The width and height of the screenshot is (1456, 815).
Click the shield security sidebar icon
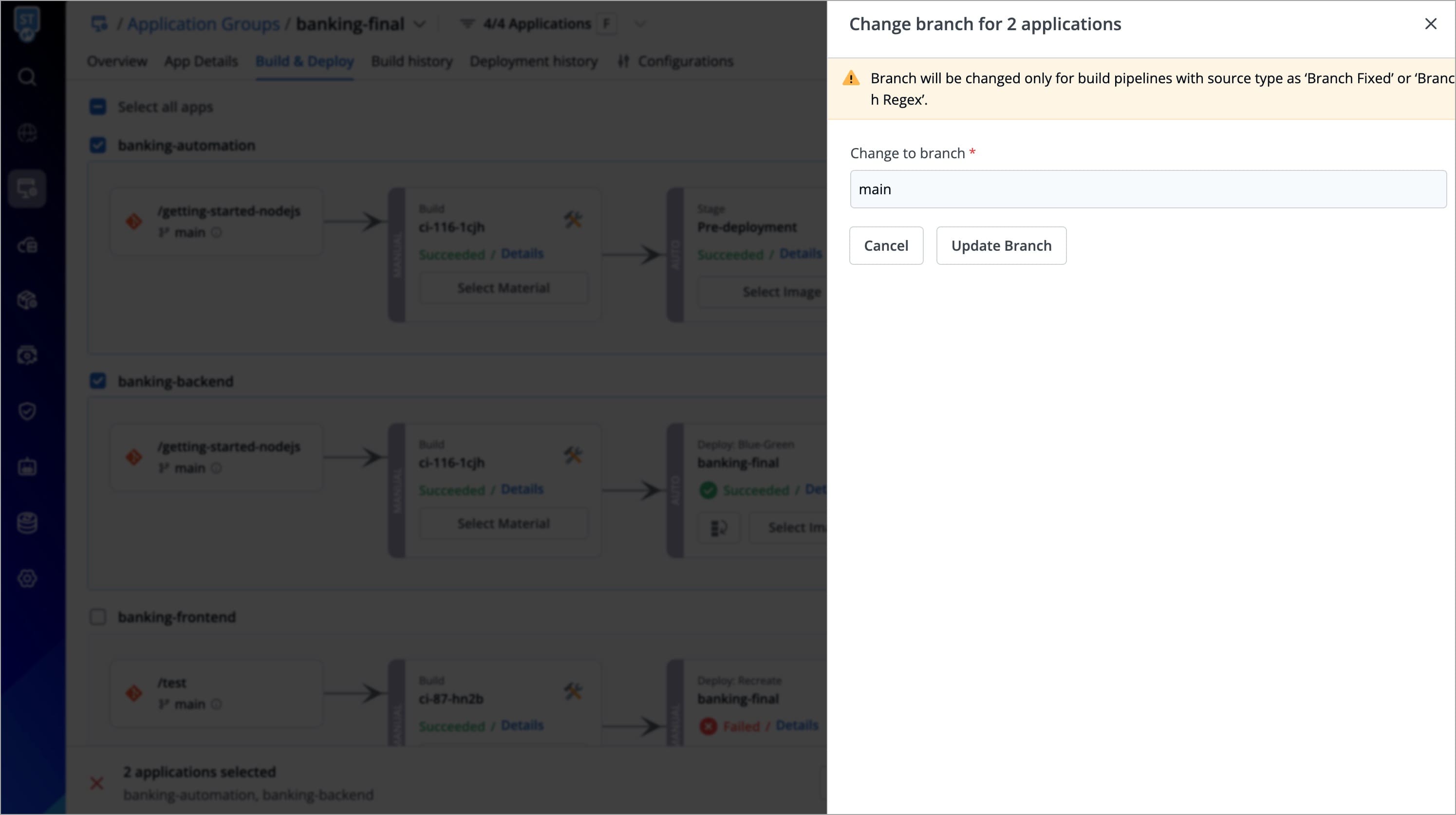(27, 411)
